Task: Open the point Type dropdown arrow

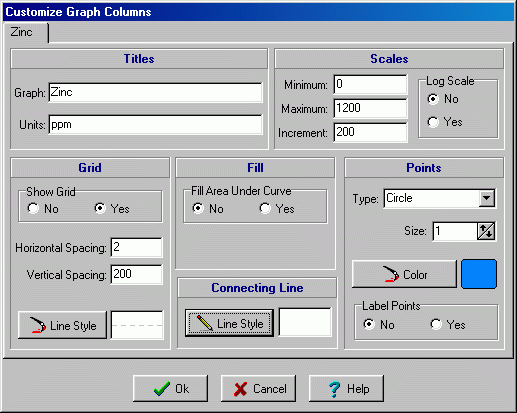Action: point(487,198)
